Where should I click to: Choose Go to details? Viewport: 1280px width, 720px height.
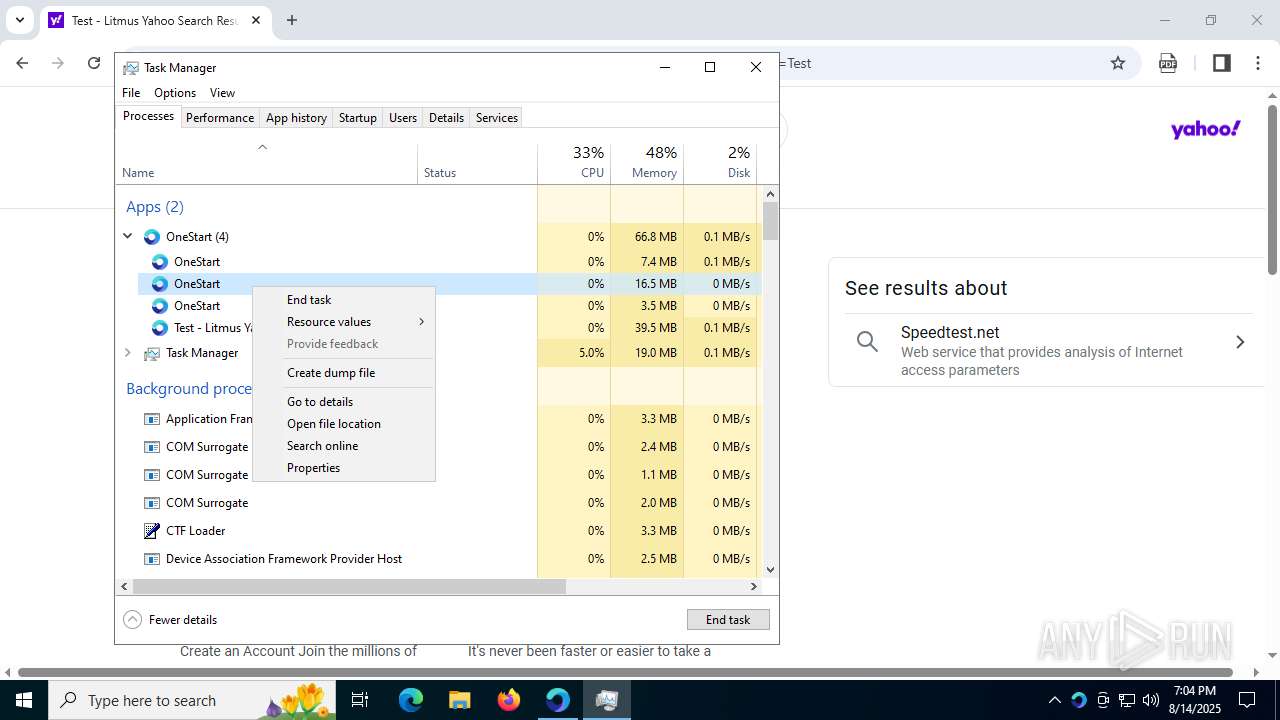(344, 402)
